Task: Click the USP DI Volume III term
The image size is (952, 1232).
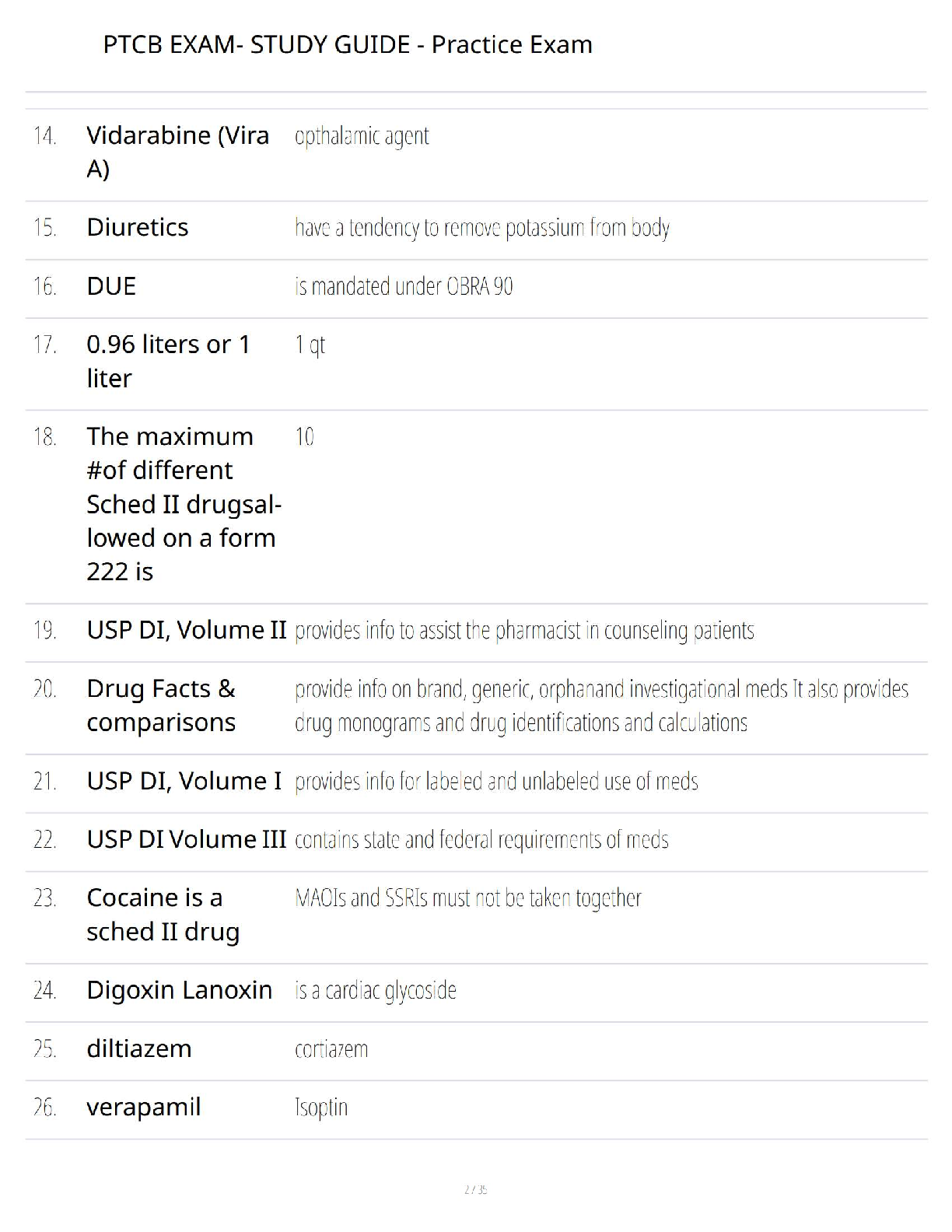Action: coord(187,839)
